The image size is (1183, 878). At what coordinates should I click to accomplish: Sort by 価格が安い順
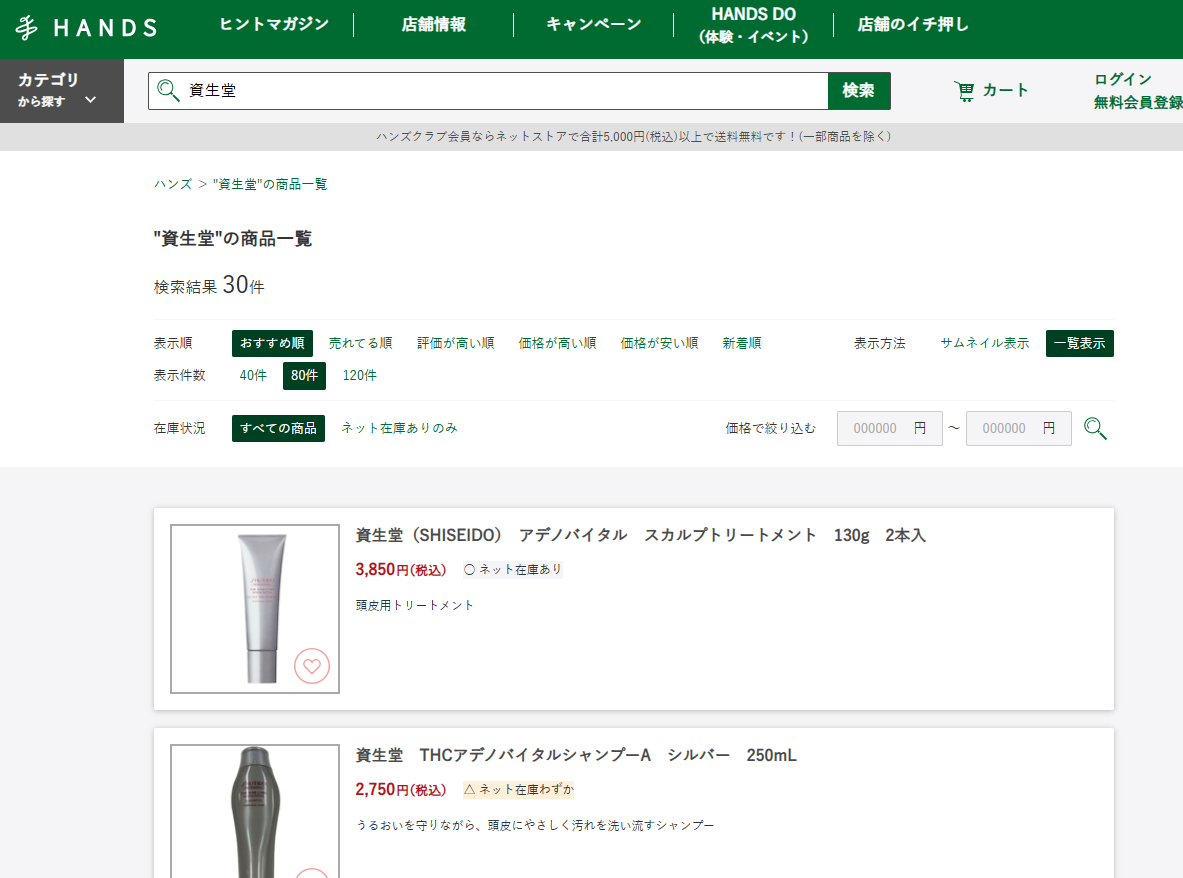[659, 343]
